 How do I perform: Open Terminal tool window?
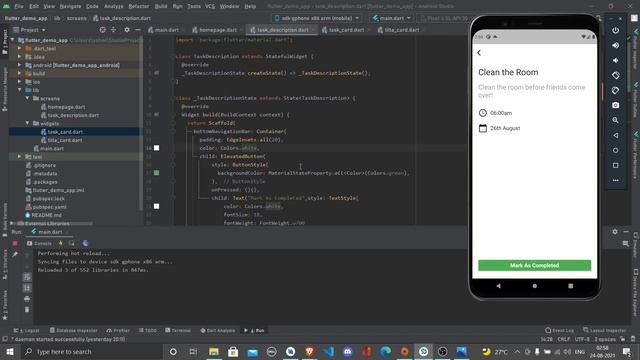pos(178,330)
